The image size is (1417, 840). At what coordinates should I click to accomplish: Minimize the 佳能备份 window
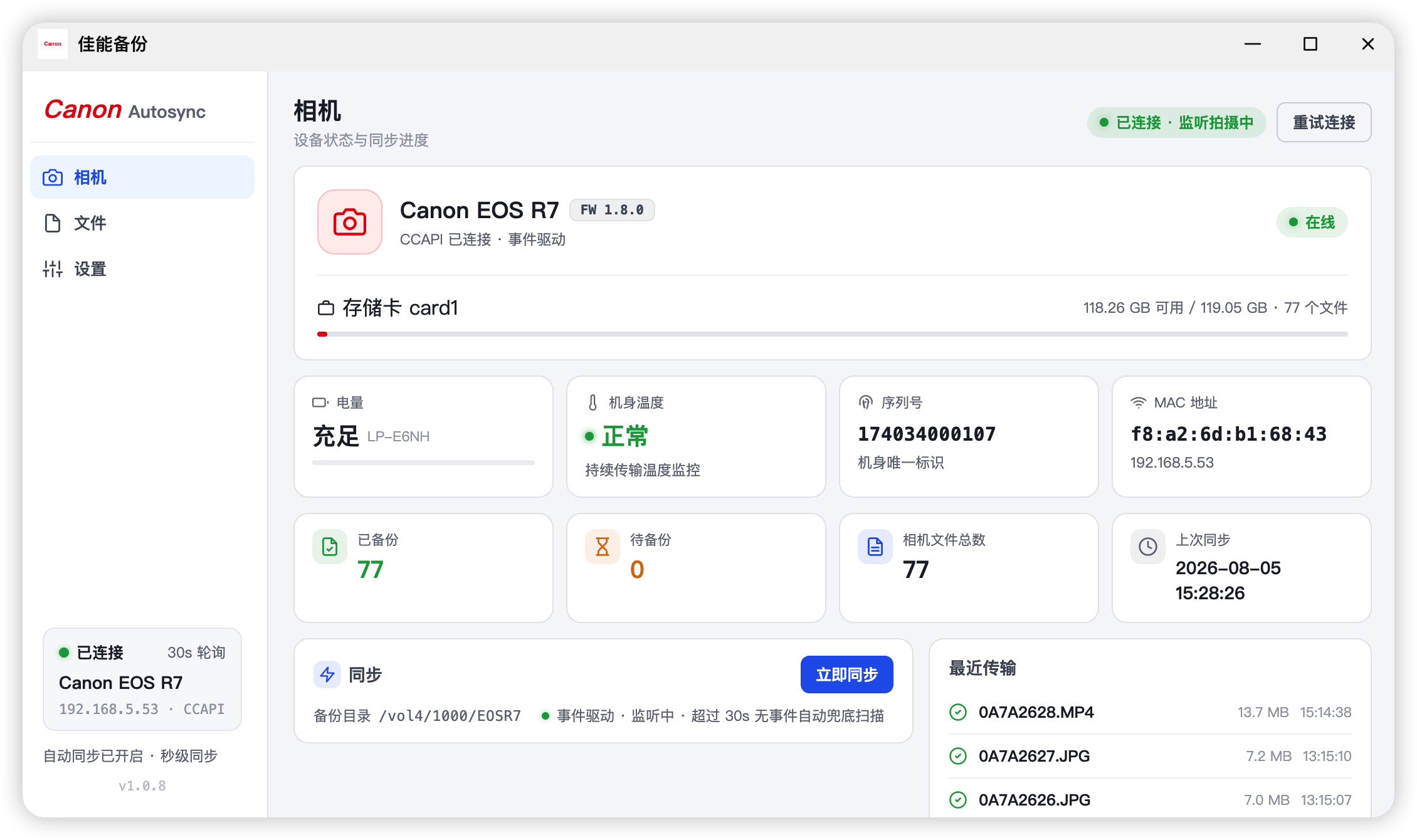(x=1253, y=44)
